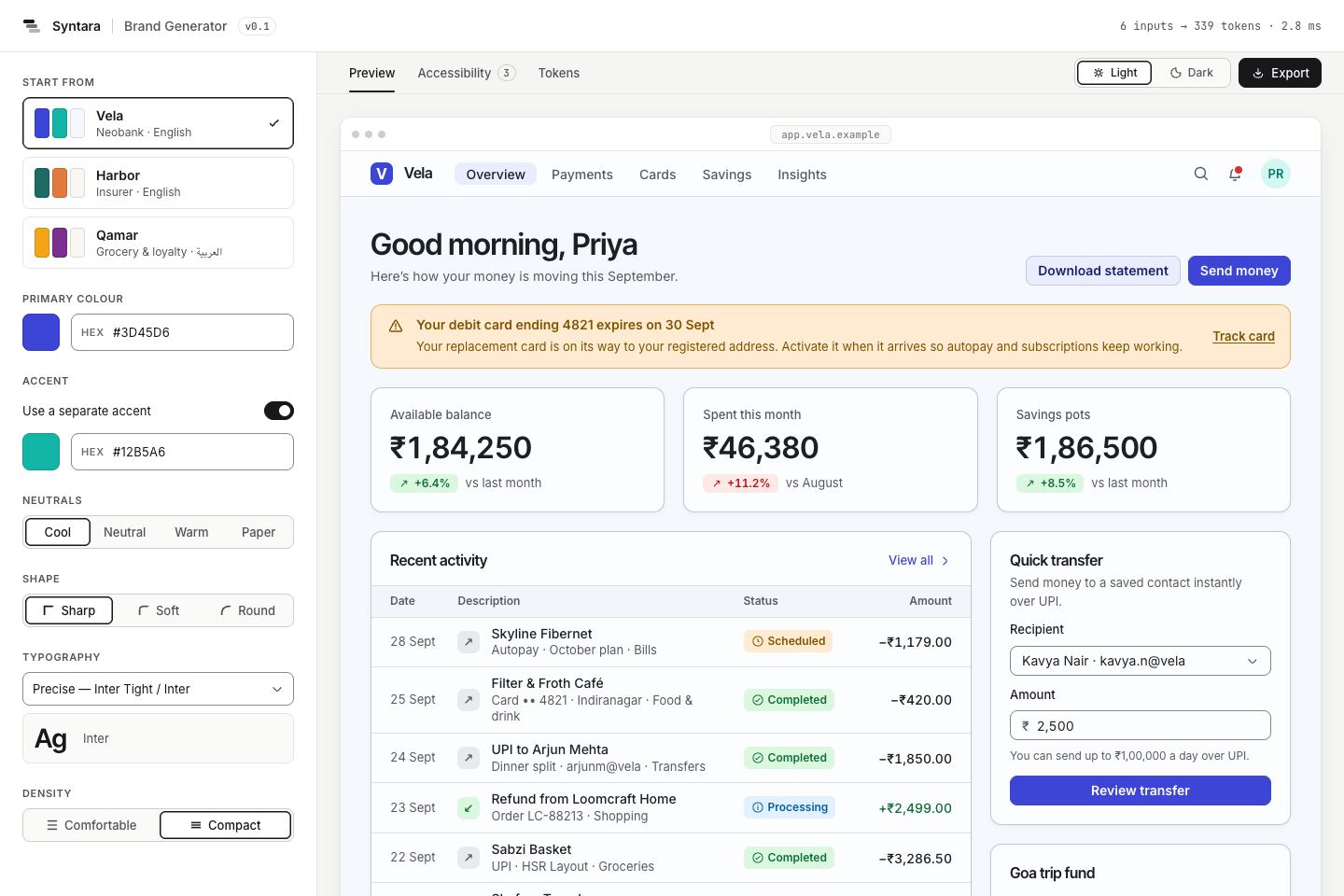Click the +6.4% trend badge
This screenshot has height=896, width=1344.
pos(424,483)
